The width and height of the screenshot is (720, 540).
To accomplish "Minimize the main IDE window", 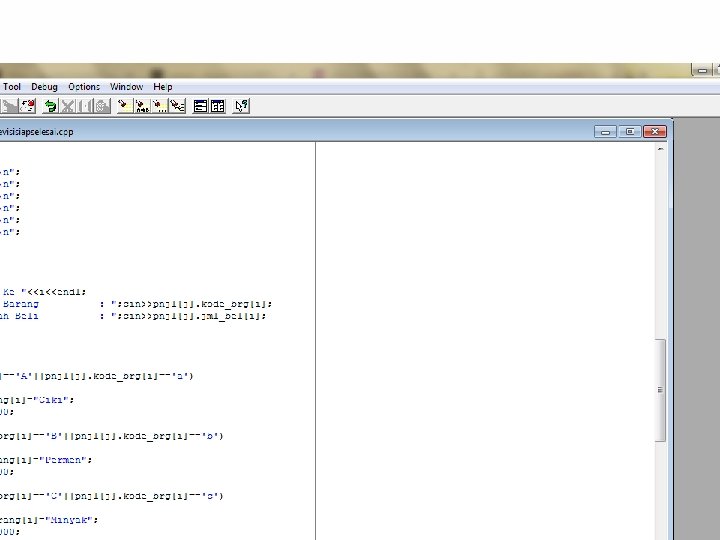I will pyautogui.click(x=702, y=70).
